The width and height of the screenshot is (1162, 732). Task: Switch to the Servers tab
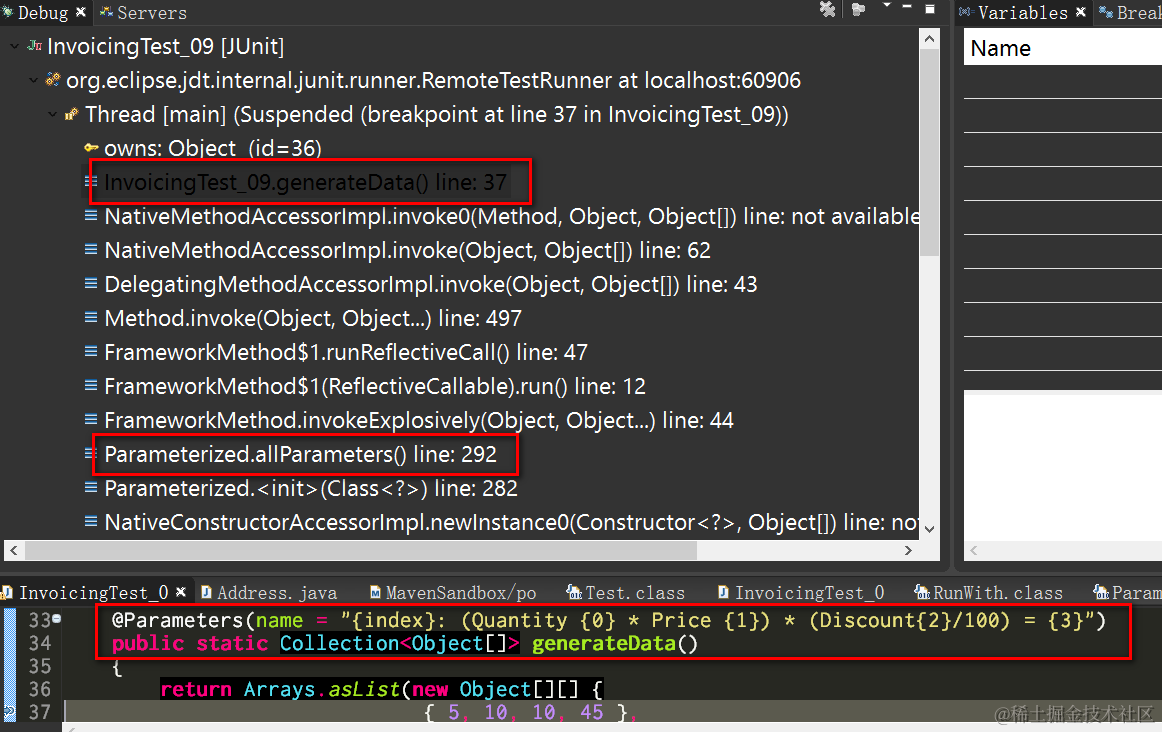tap(143, 13)
